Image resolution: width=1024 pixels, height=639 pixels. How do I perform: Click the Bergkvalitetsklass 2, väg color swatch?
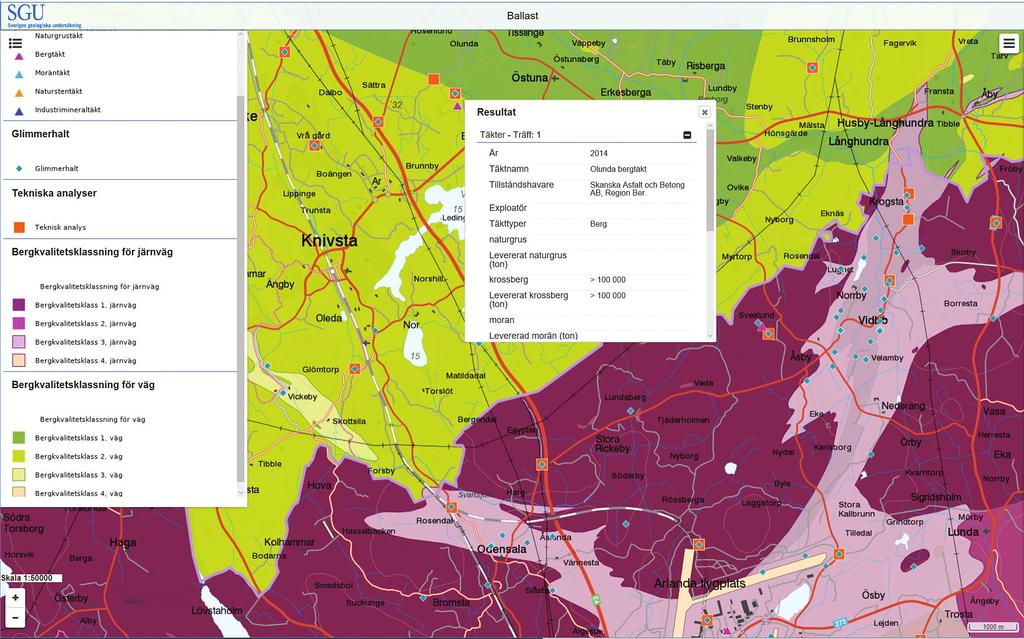coord(19,456)
